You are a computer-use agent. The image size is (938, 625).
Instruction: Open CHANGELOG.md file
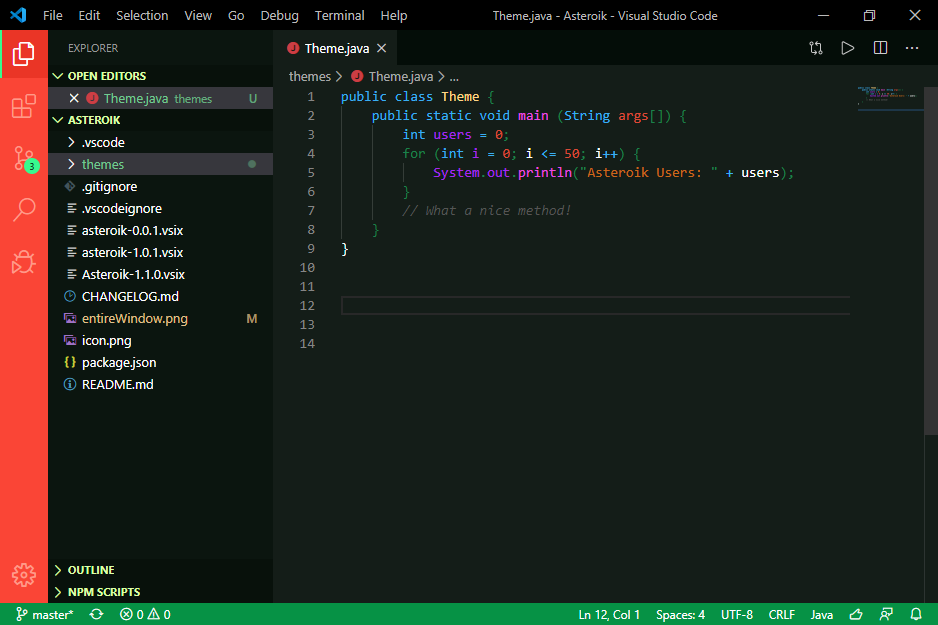tap(160, 296)
